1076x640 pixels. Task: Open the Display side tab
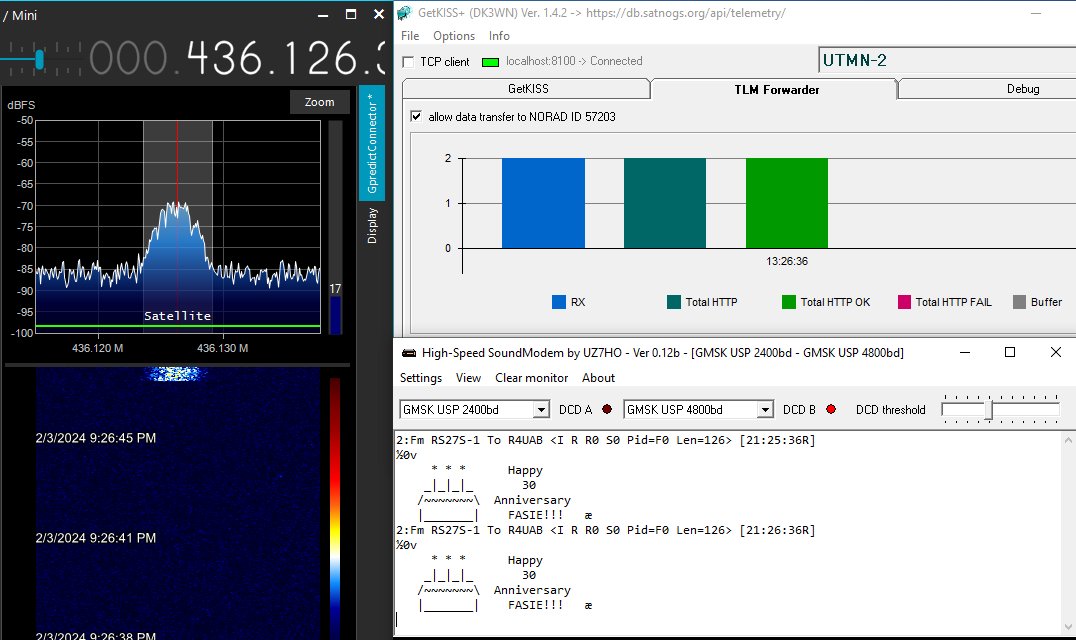click(x=372, y=226)
